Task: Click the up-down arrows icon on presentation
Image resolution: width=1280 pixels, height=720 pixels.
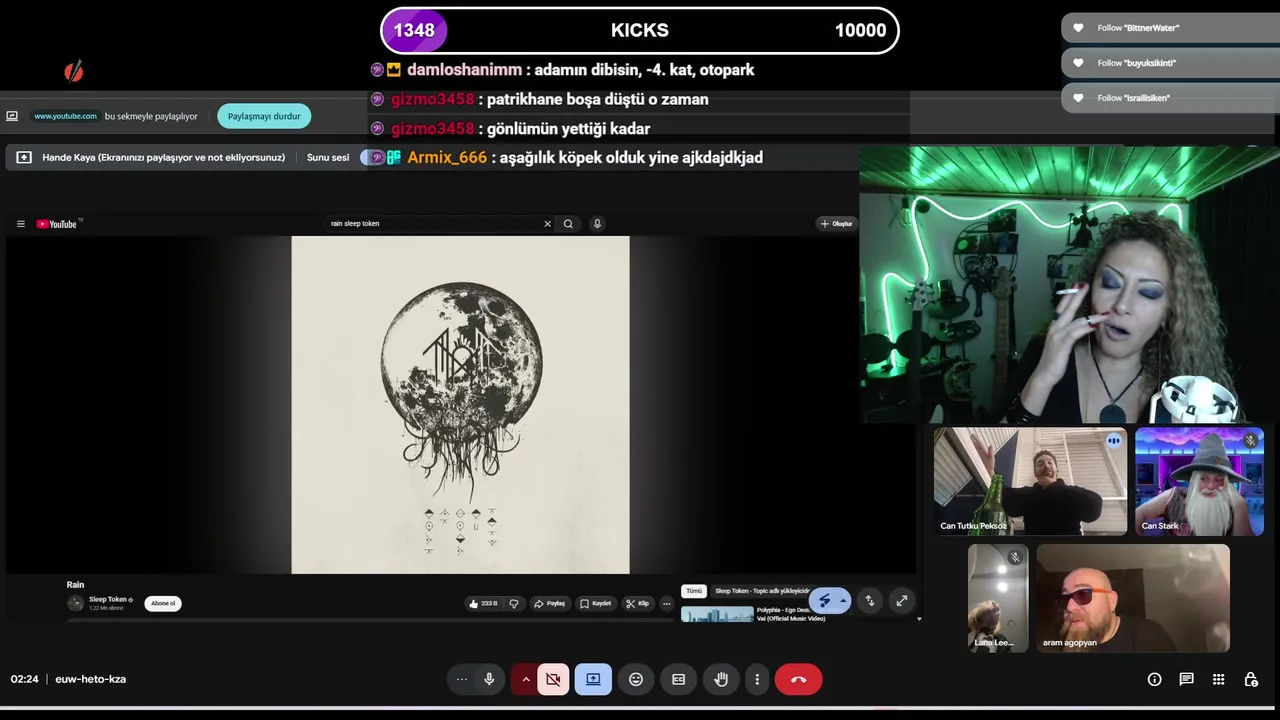Action: [x=870, y=600]
